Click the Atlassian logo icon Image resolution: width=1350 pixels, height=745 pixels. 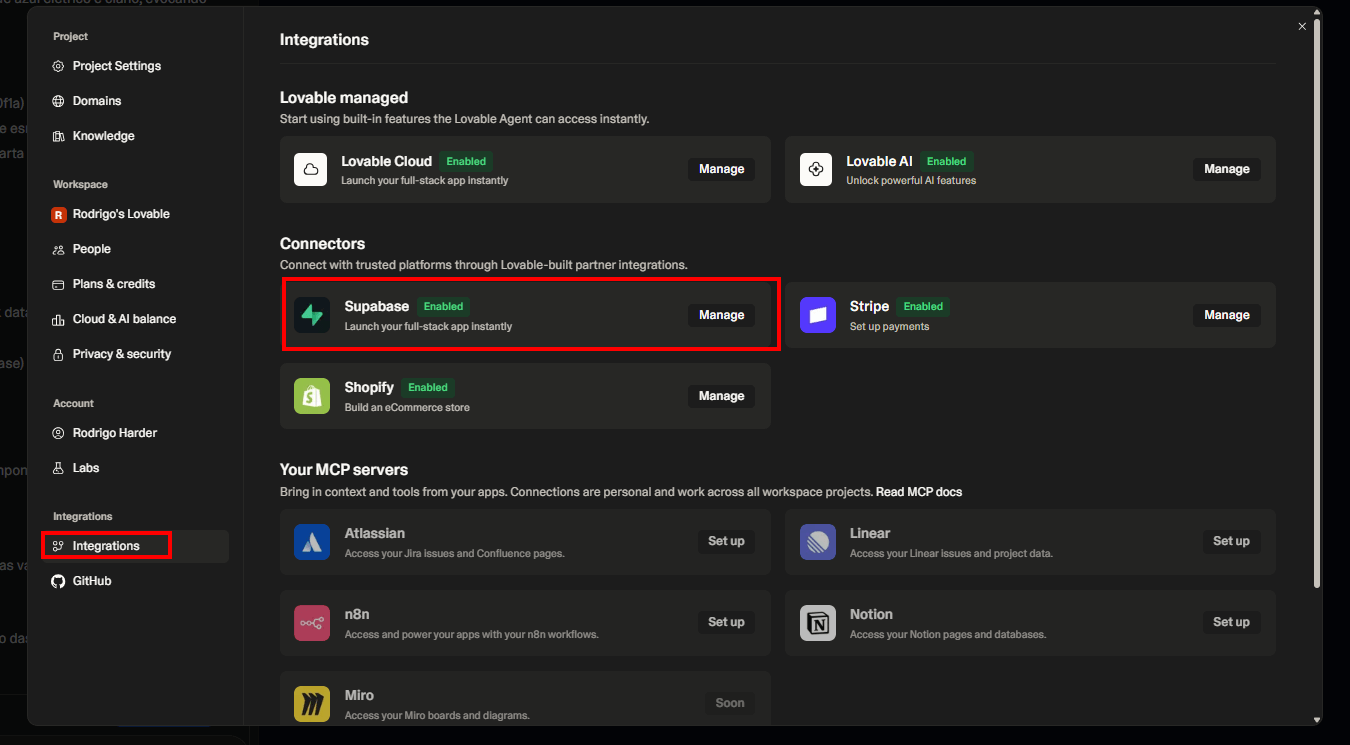pos(312,542)
